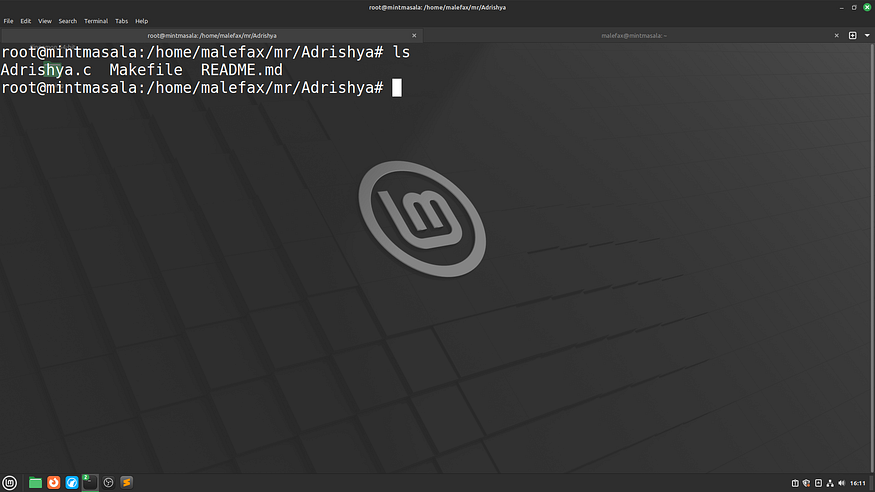Click the terminal scrollbar
Screen dimensions: 875x492
pos(872,258)
